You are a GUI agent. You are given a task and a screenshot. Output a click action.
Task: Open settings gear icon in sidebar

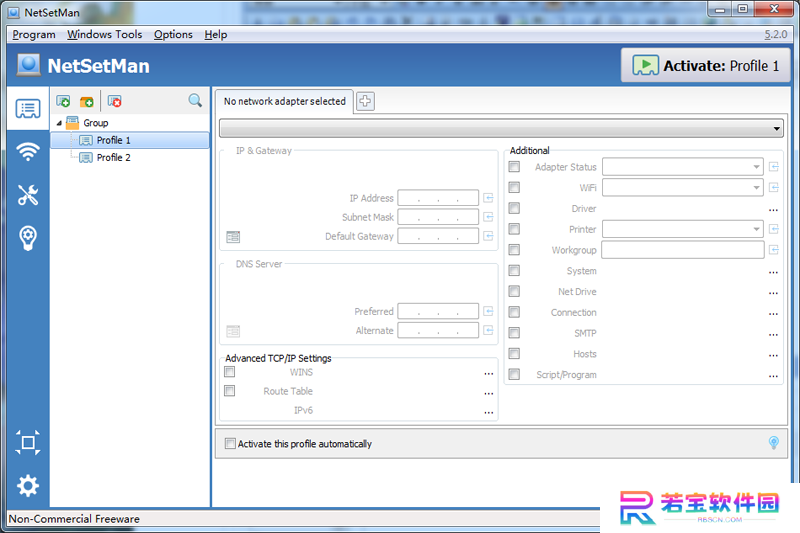coord(28,486)
